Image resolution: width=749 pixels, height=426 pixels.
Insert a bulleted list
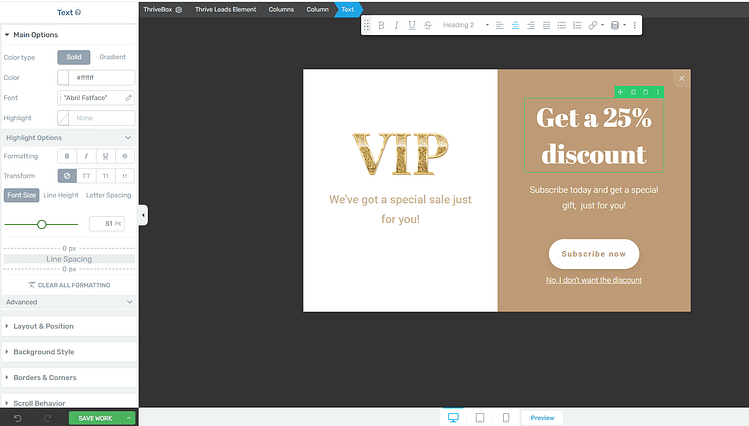pyautogui.click(x=562, y=25)
